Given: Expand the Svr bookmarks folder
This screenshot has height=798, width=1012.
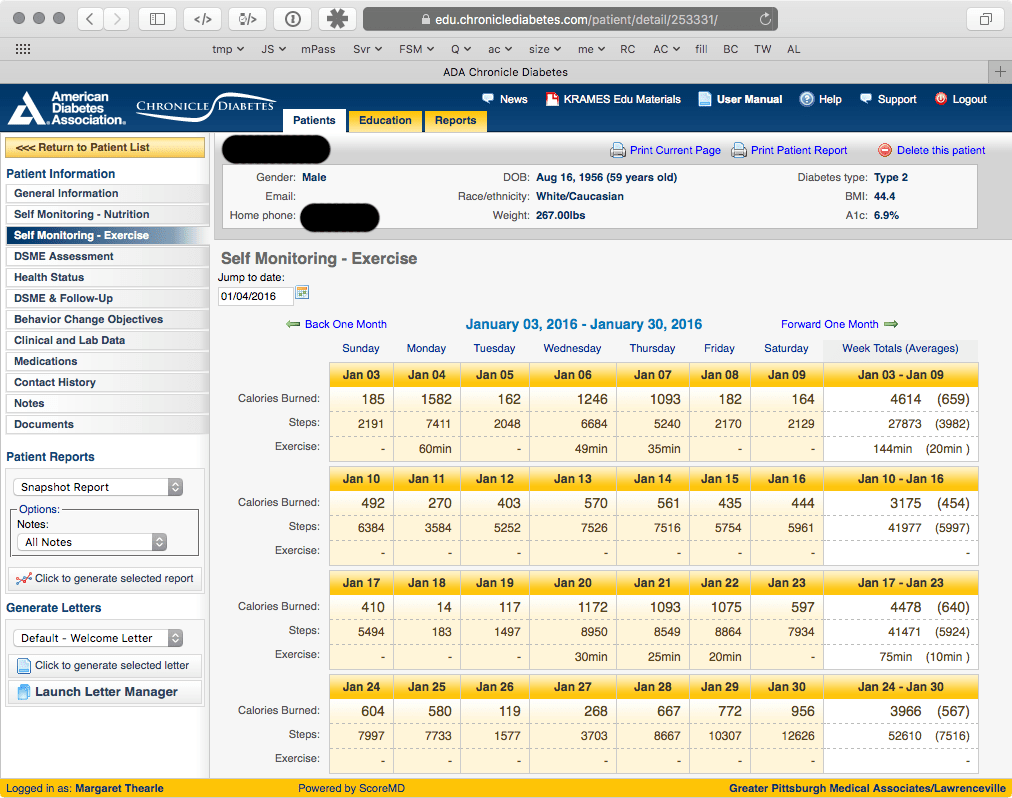Looking at the screenshot, I should 368,49.
